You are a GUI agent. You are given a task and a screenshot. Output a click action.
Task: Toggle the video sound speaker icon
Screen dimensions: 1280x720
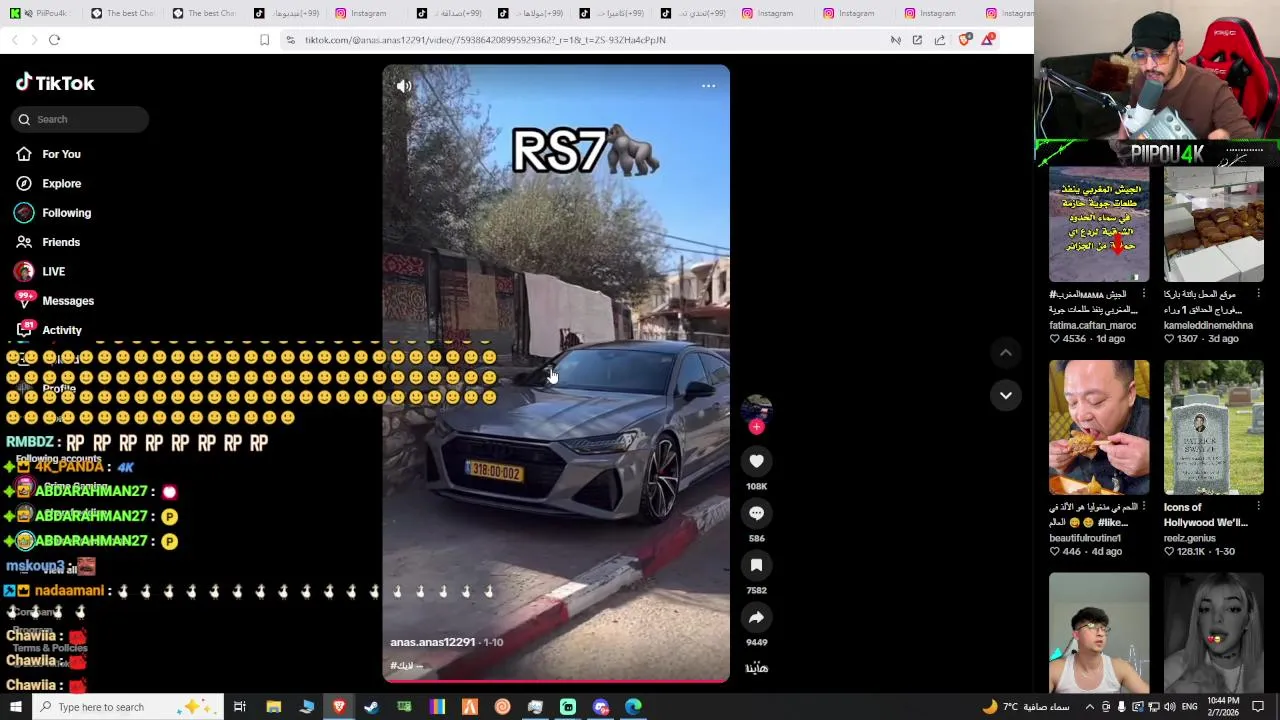point(404,86)
